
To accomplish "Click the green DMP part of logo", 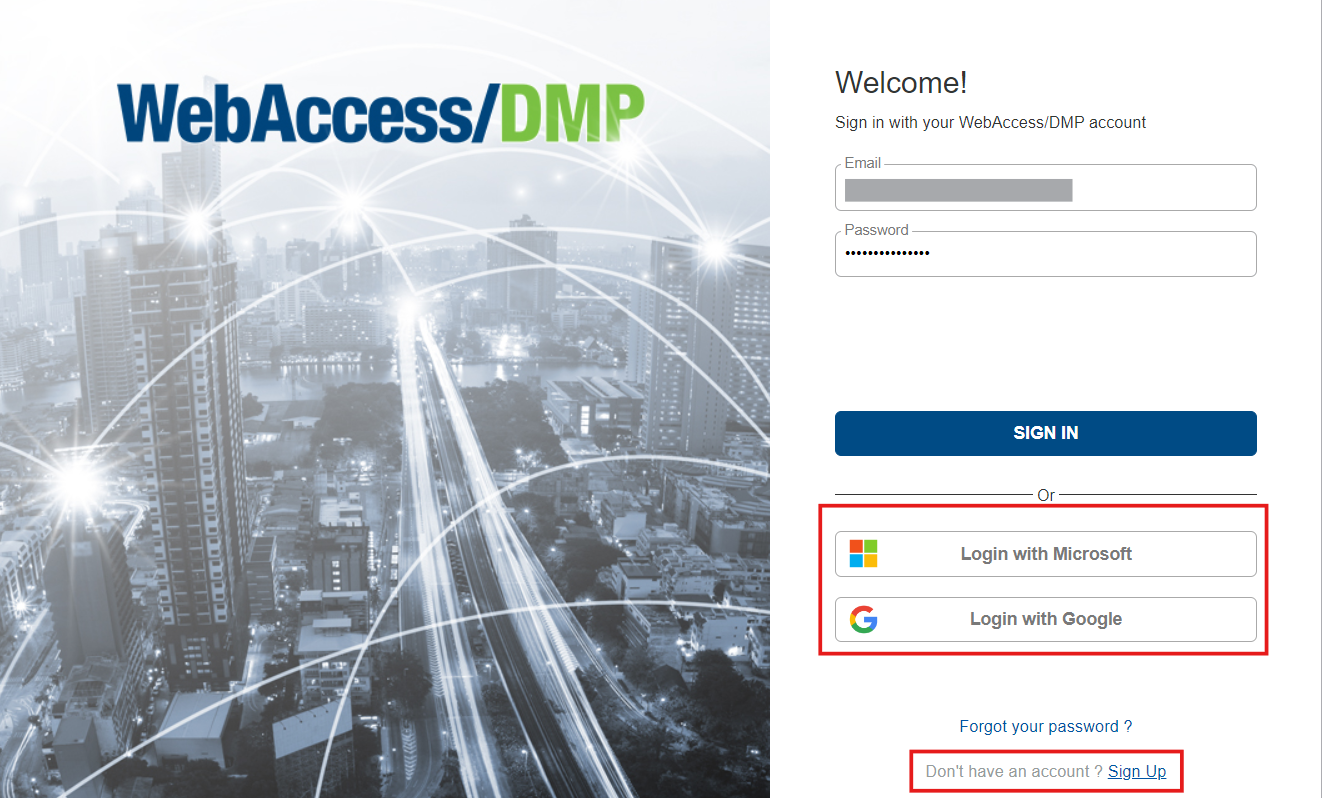I will pos(572,113).
